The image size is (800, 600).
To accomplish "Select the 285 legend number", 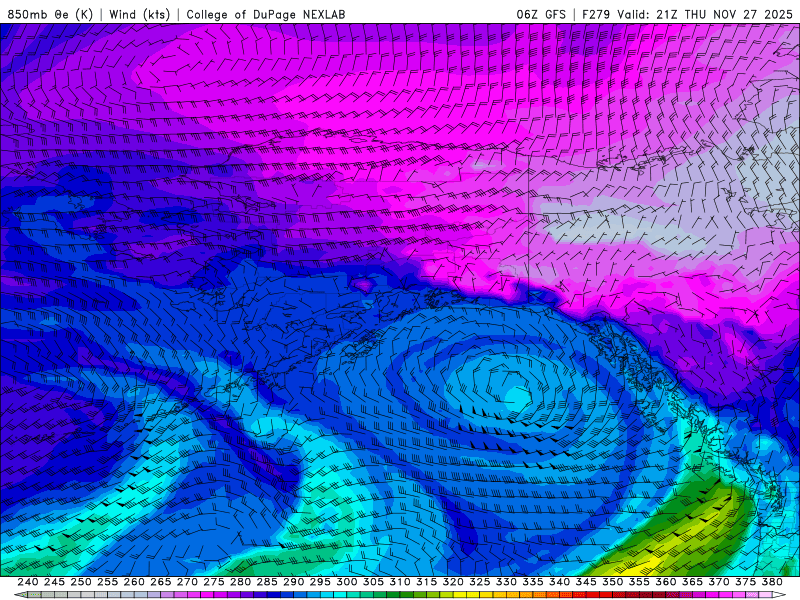I will point(267,582).
